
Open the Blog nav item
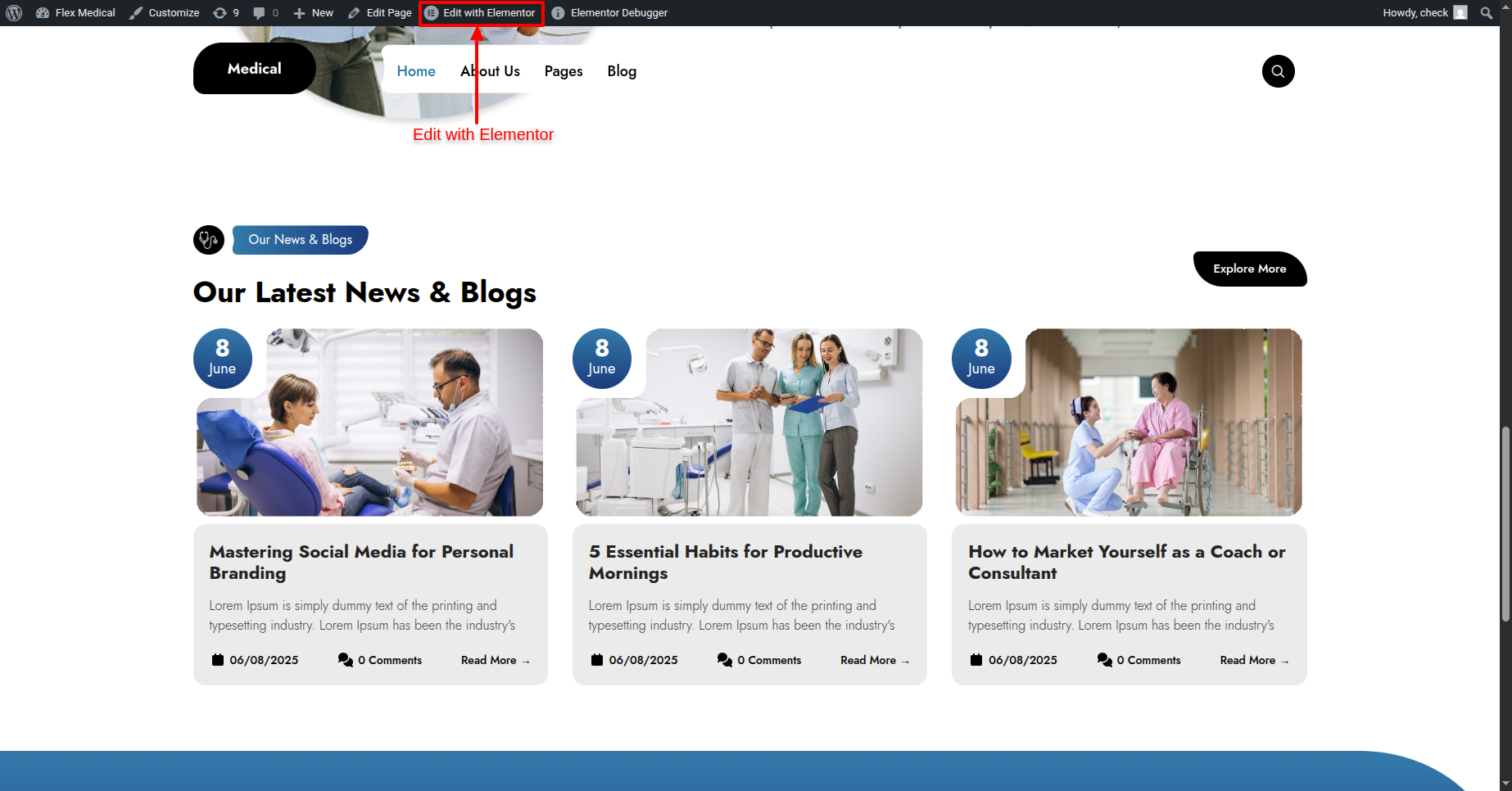click(622, 71)
